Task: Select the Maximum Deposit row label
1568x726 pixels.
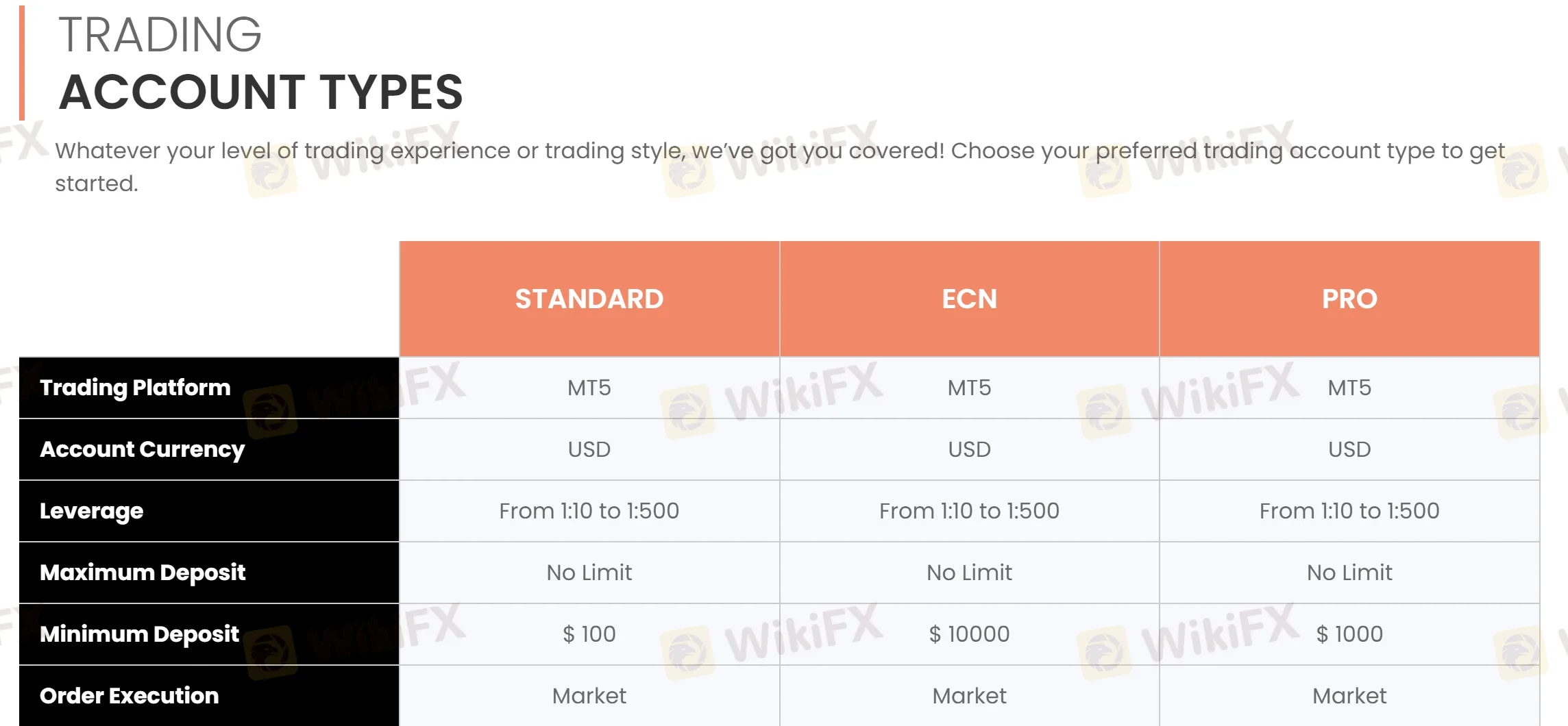Action: 143,573
